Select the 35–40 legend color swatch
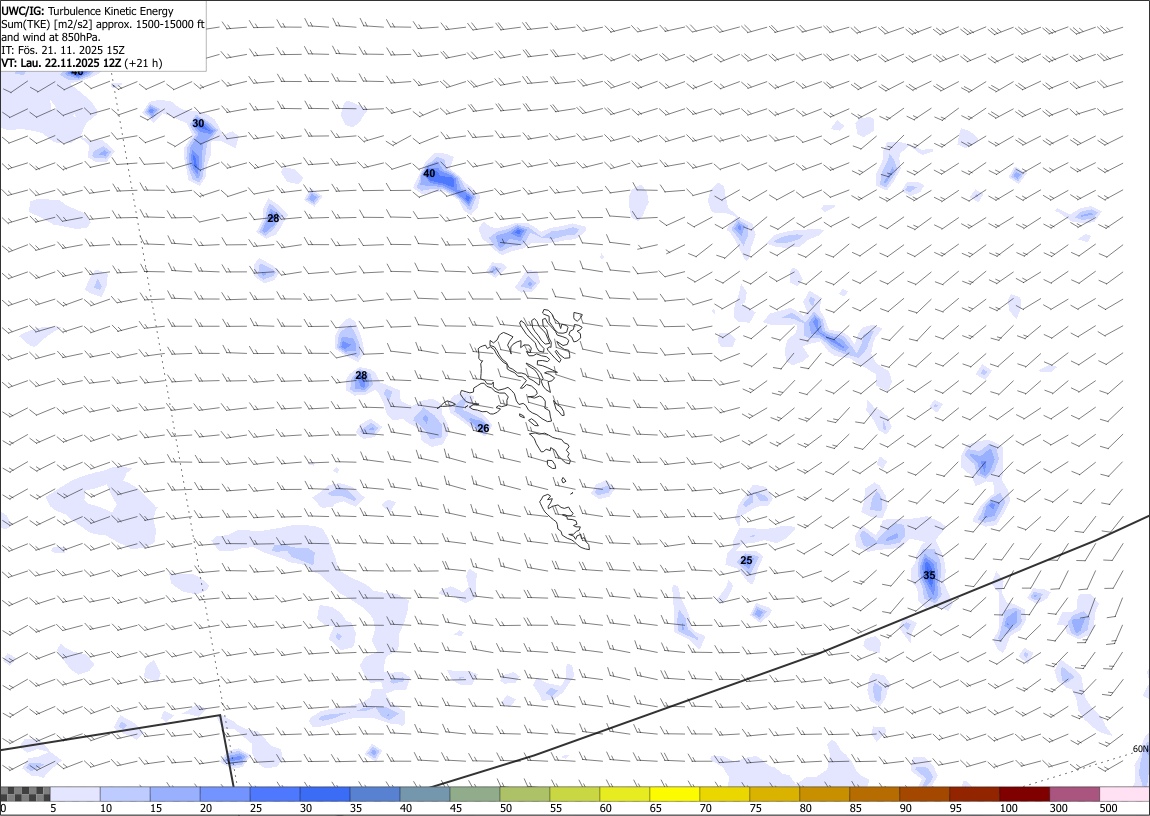This screenshot has width=1150, height=816. (375, 794)
